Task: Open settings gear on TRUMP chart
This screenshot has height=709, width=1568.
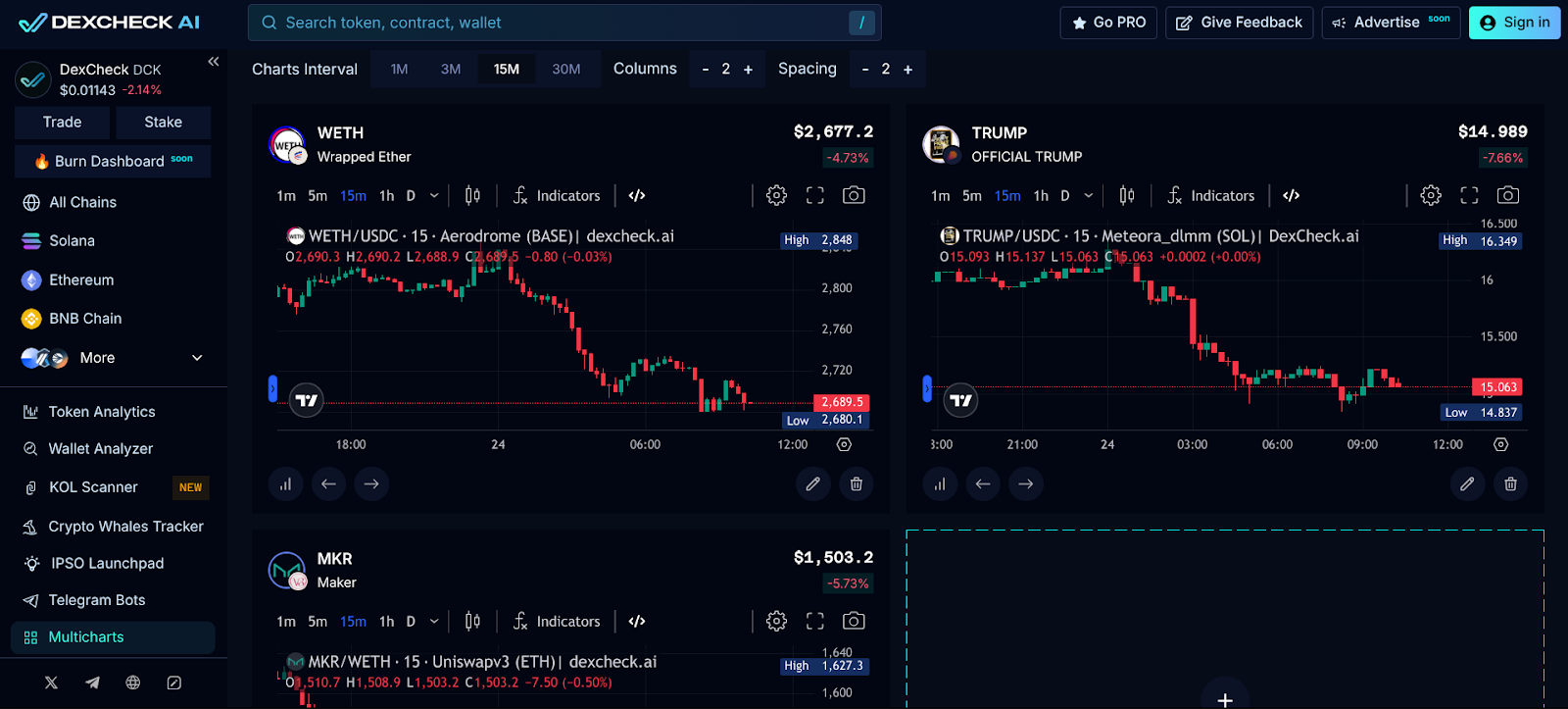Action: coord(1431,195)
